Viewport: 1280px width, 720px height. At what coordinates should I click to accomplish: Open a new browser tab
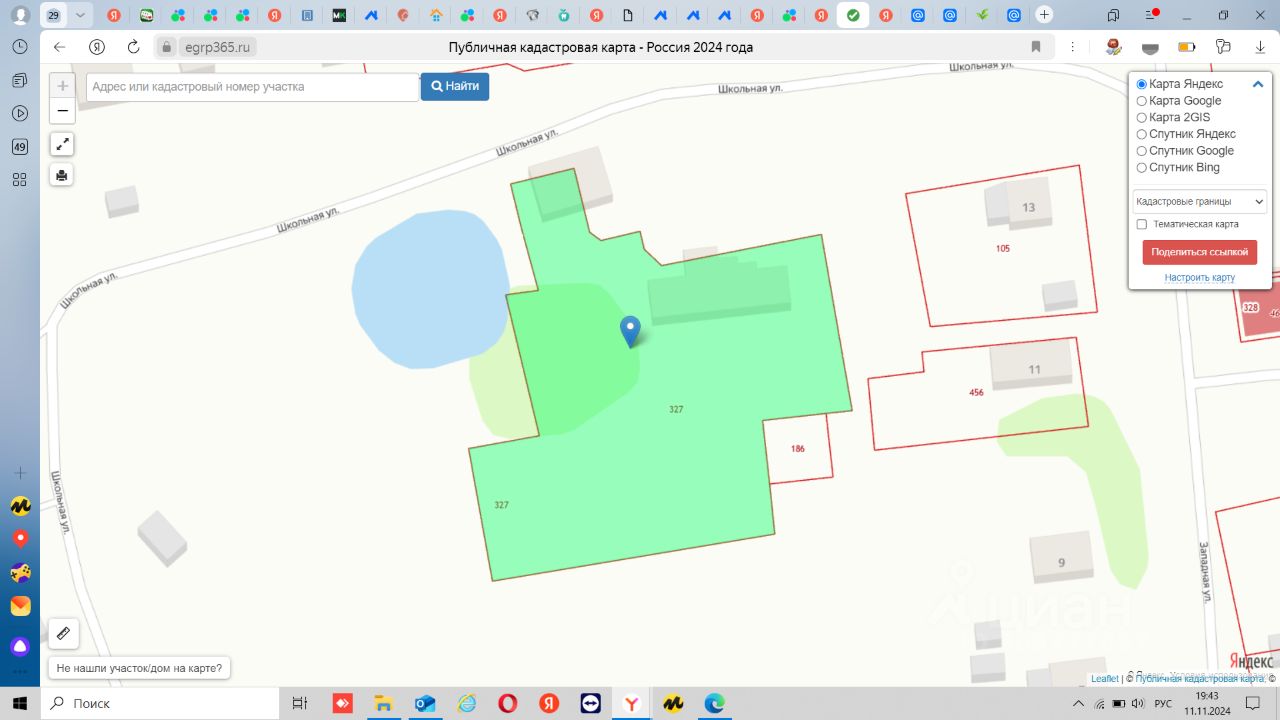pyautogui.click(x=1044, y=15)
